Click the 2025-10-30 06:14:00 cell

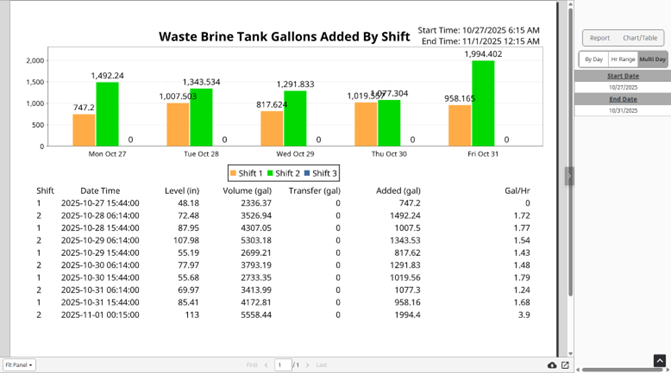pos(100,265)
